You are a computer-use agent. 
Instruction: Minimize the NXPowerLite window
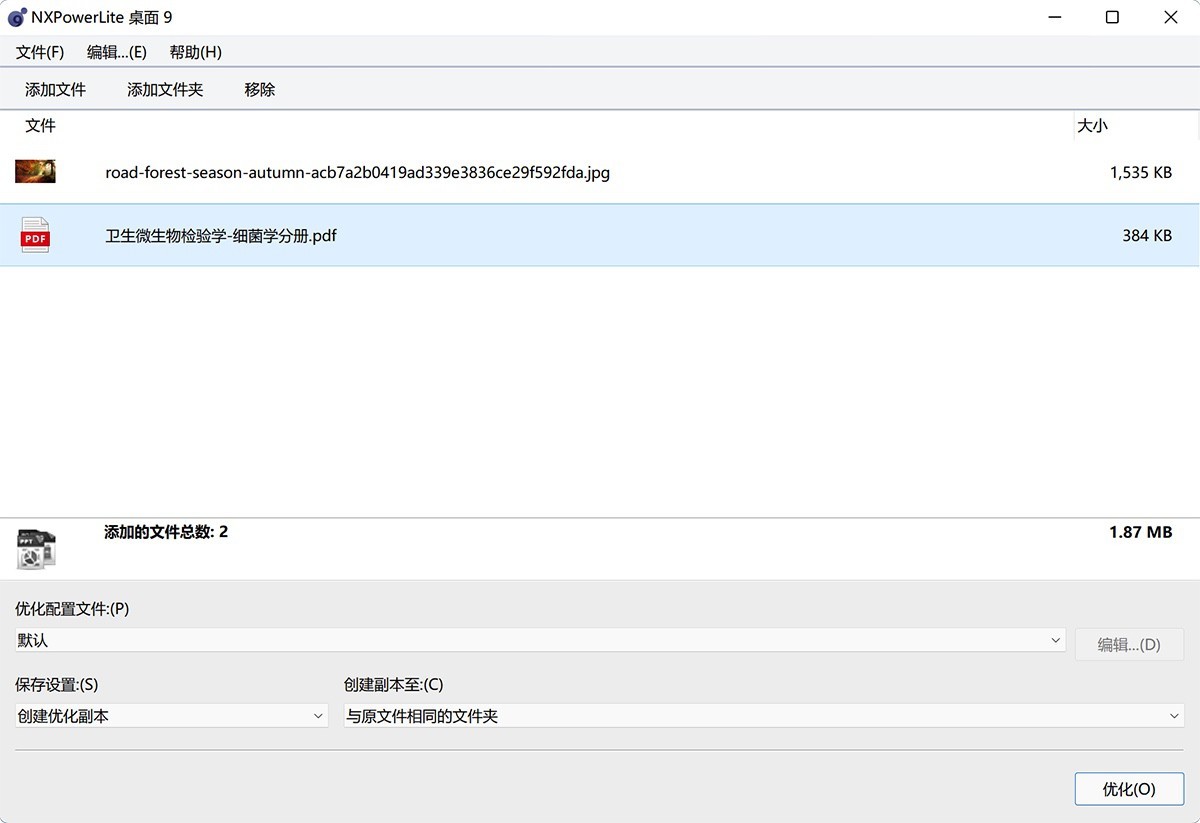(x=1054, y=18)
